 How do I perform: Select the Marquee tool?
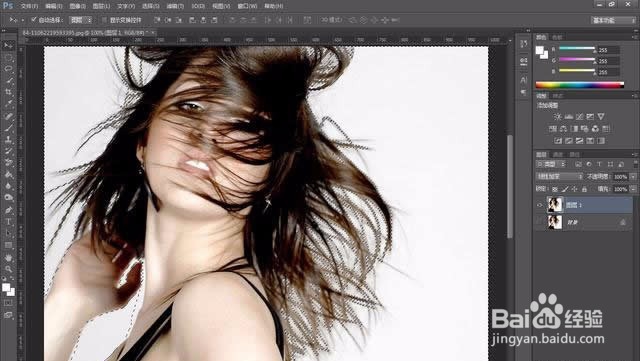point(8,58)
